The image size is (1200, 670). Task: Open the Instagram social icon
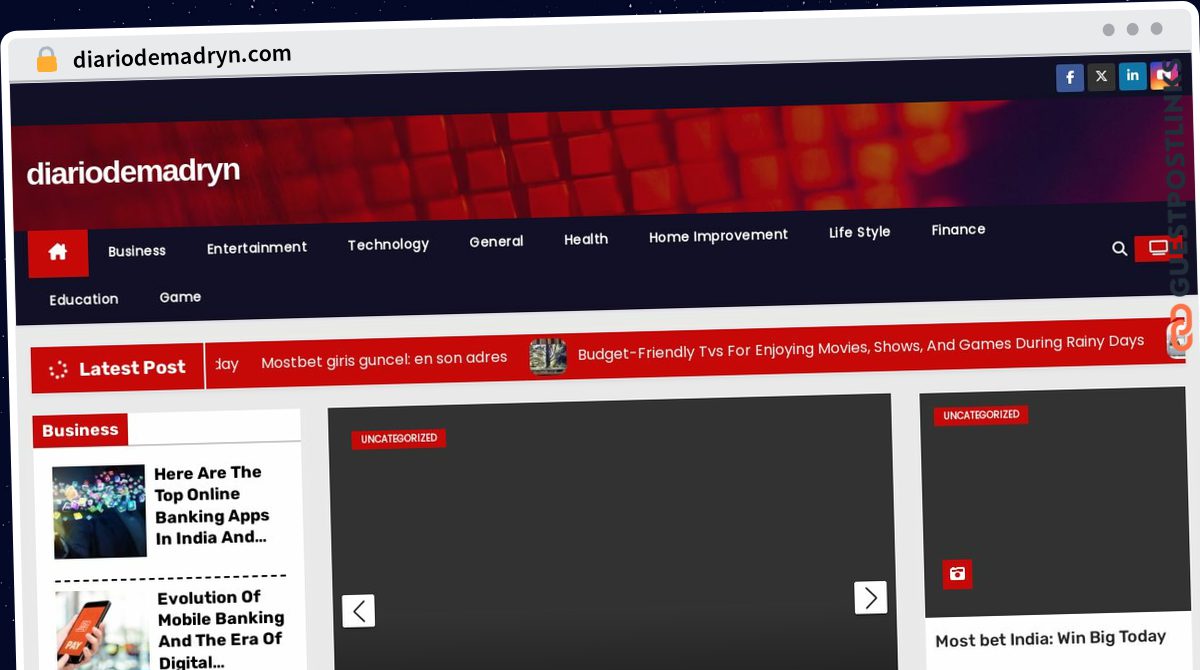[x=1164, y=74]
